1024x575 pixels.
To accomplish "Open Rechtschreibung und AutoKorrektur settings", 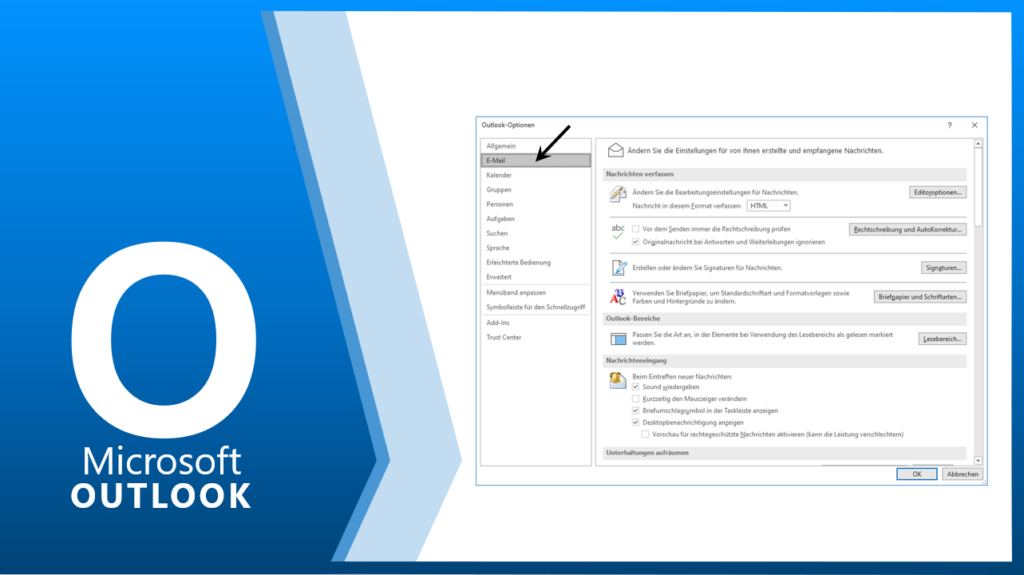I will pos(907,229).
